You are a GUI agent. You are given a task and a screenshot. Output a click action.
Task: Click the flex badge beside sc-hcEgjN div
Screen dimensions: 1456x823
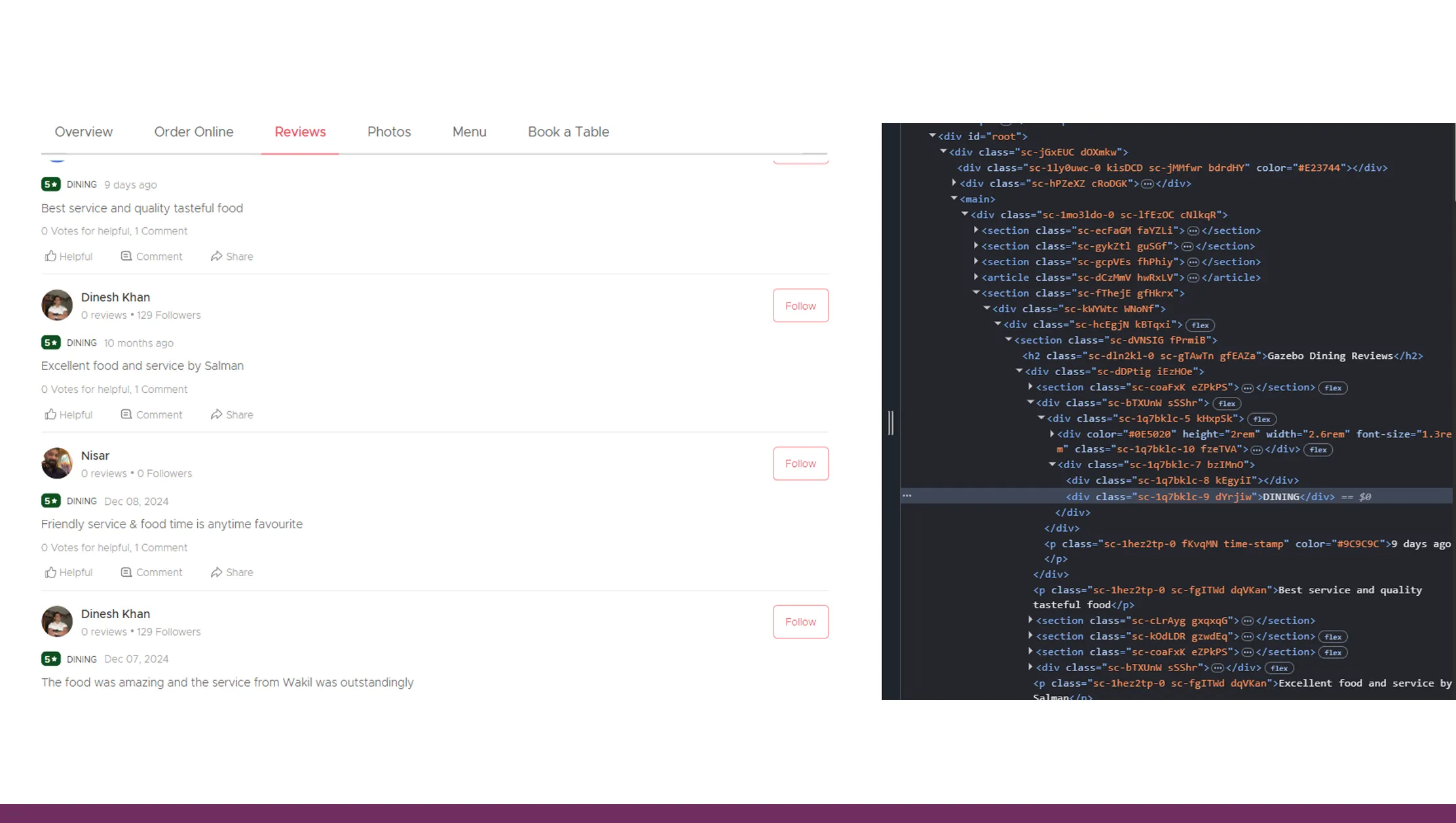point(1200,325)
